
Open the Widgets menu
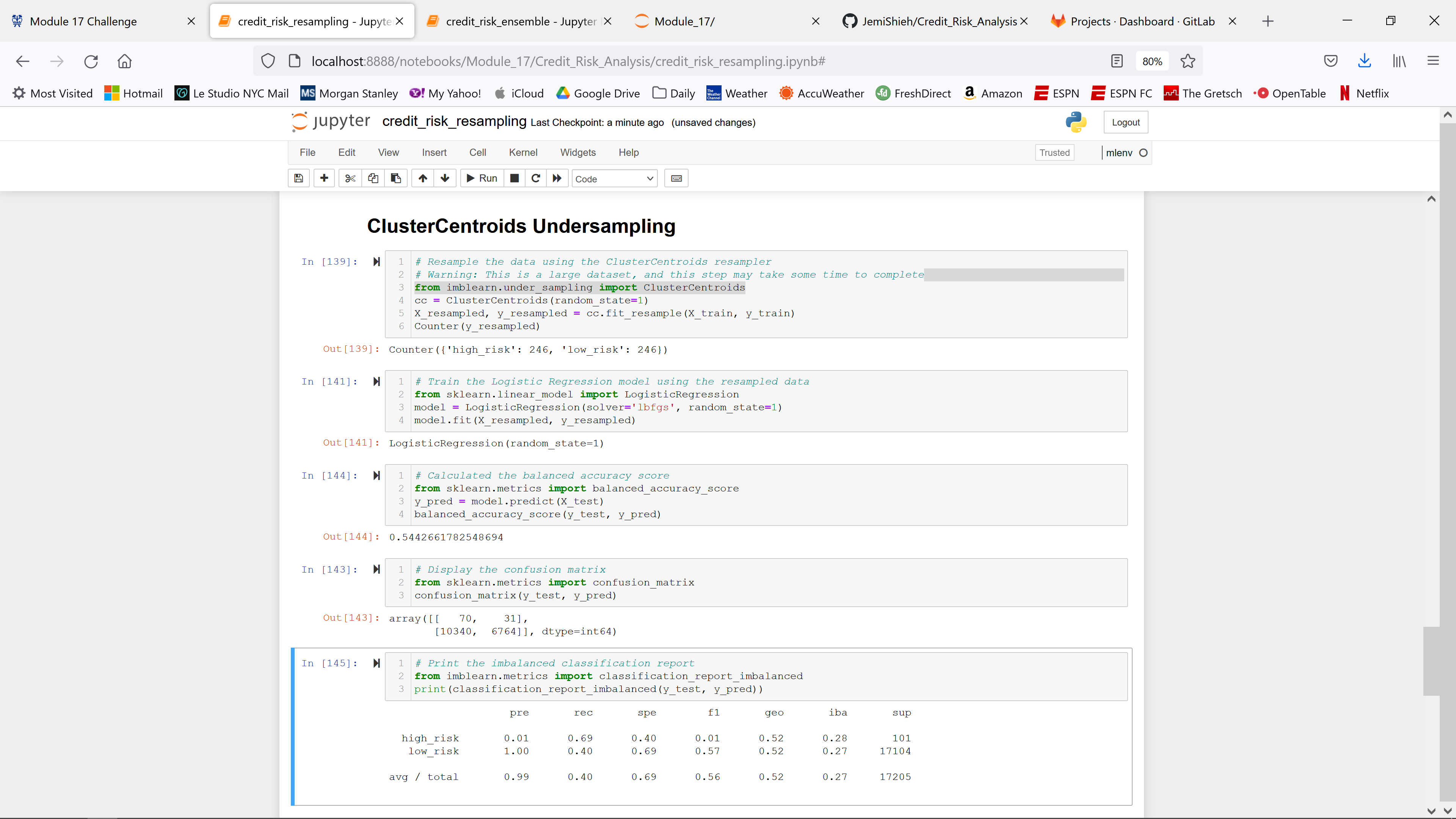tap(577, 152)
